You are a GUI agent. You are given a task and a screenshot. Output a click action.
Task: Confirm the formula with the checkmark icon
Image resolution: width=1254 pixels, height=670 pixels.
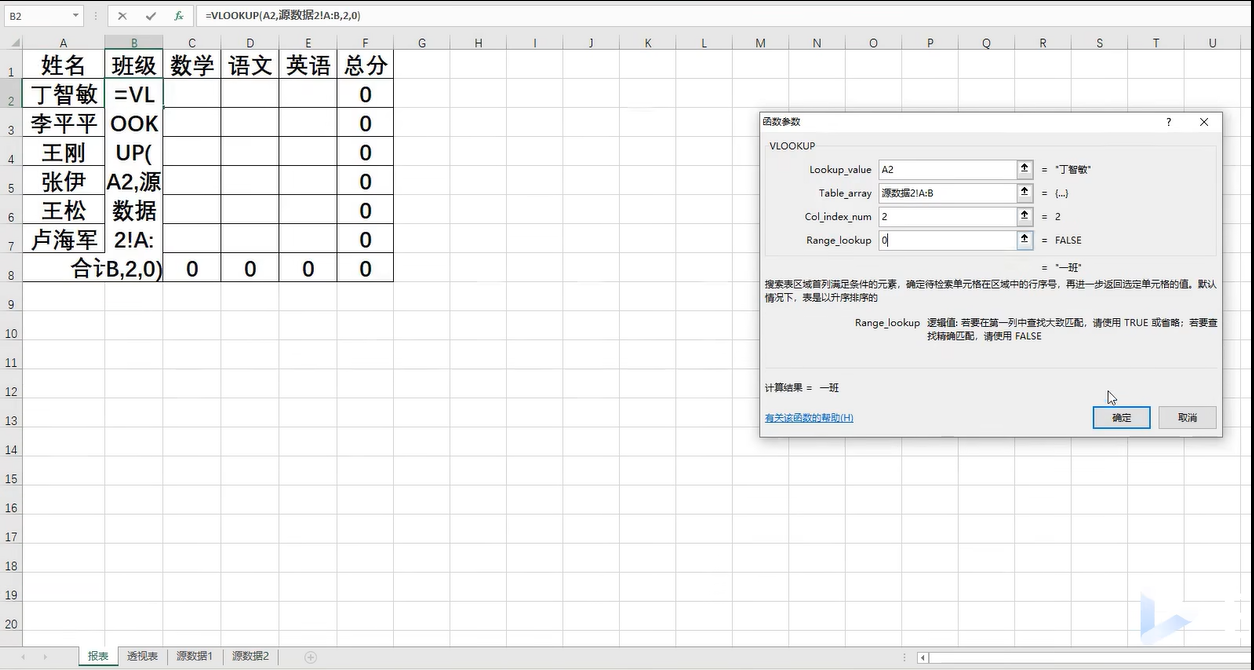[151, 16]
